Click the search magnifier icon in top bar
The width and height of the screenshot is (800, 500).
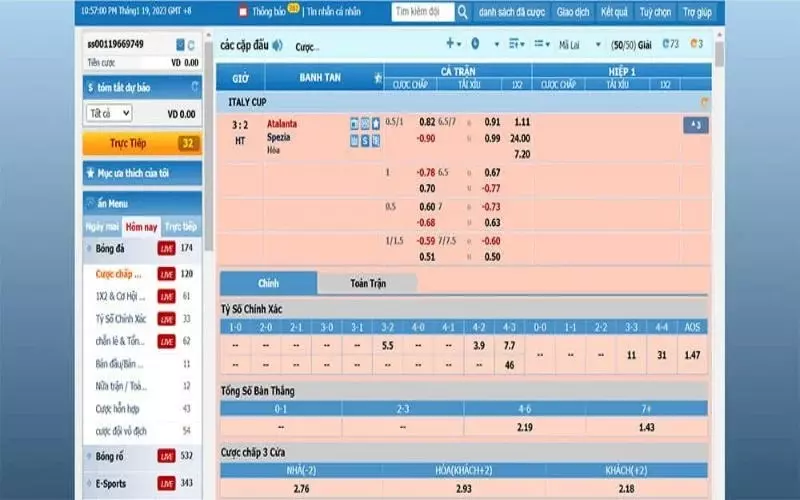(x=462, y=12)
